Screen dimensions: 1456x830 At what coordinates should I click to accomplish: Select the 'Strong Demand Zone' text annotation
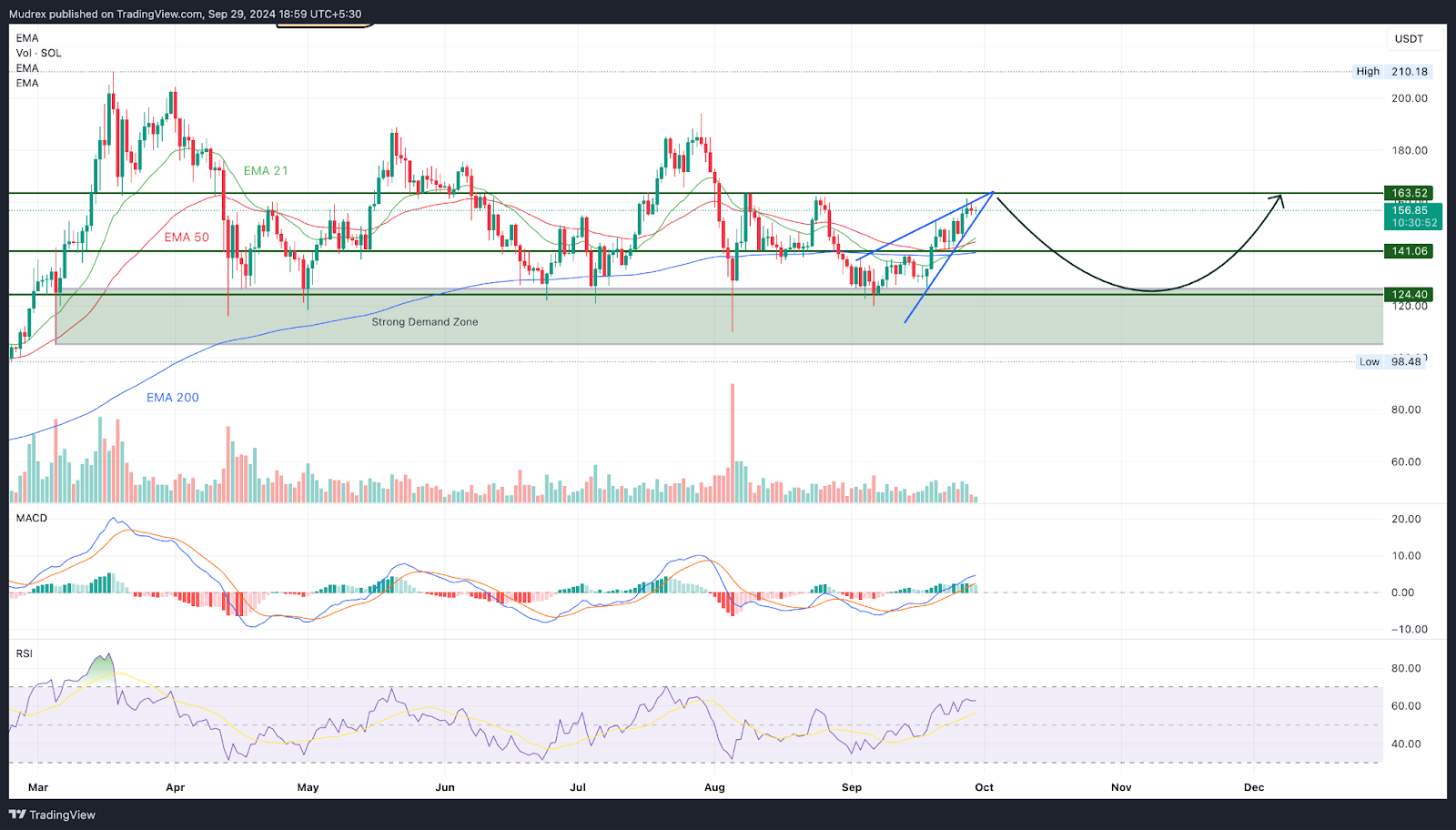pos(425,322)
